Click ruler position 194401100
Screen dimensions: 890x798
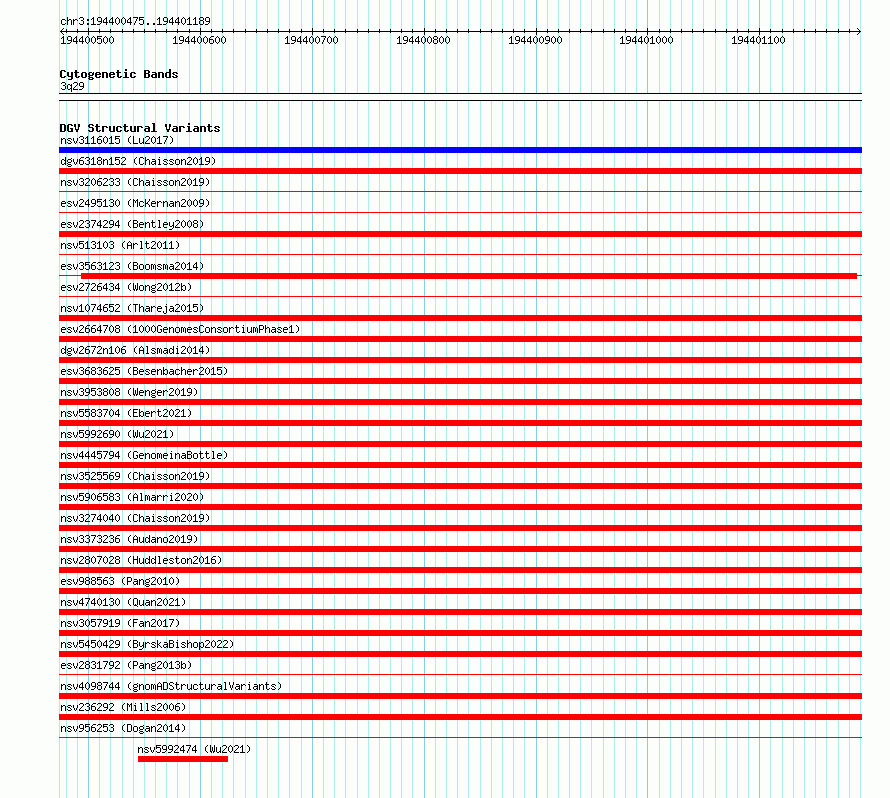(758, 40)
